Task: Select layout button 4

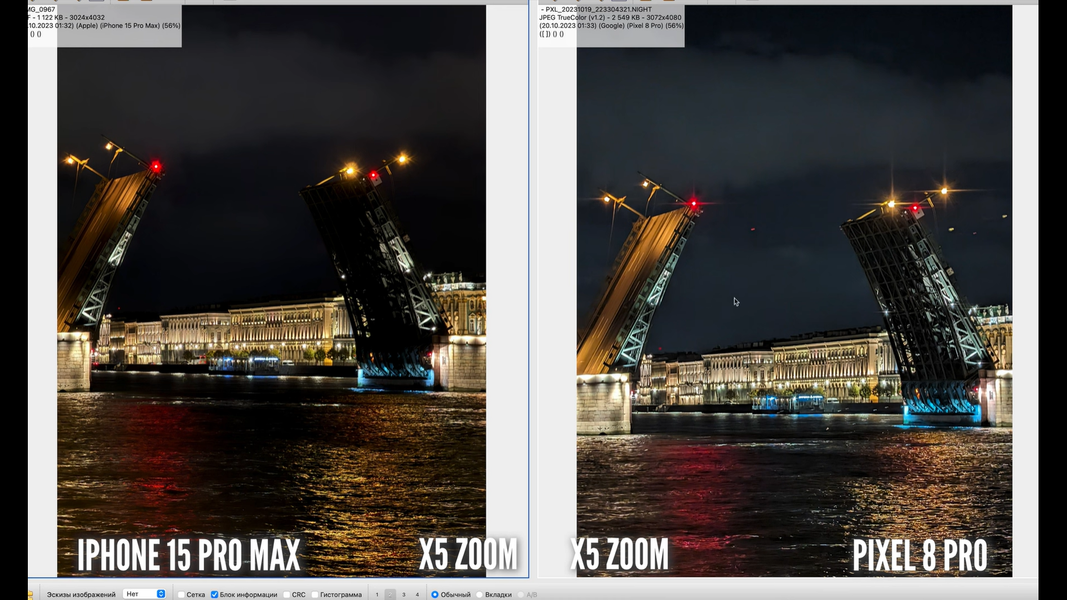Action: (417, 595)
